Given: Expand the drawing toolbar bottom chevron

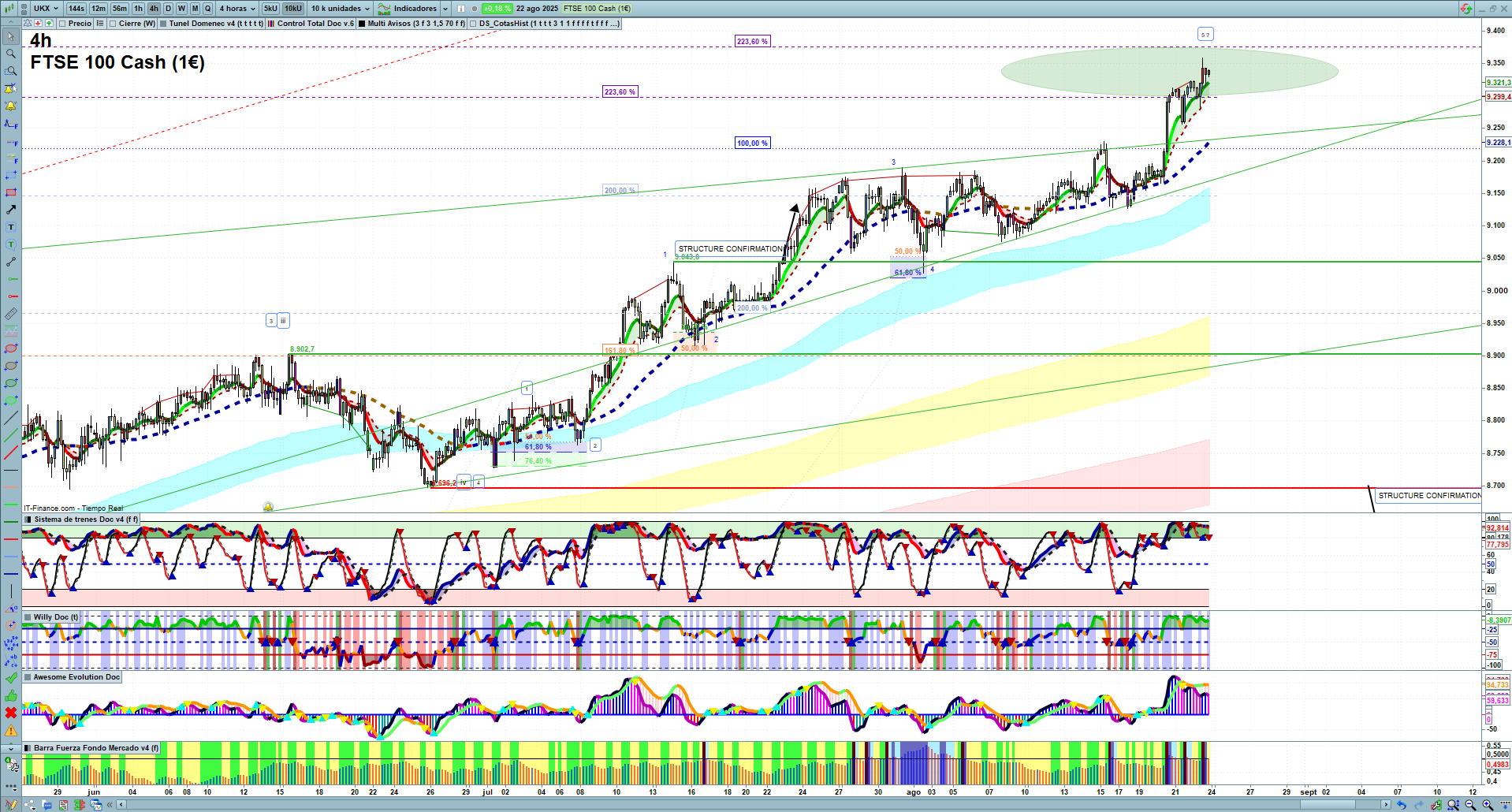Looking at the screenshot, I should point(11,748).
